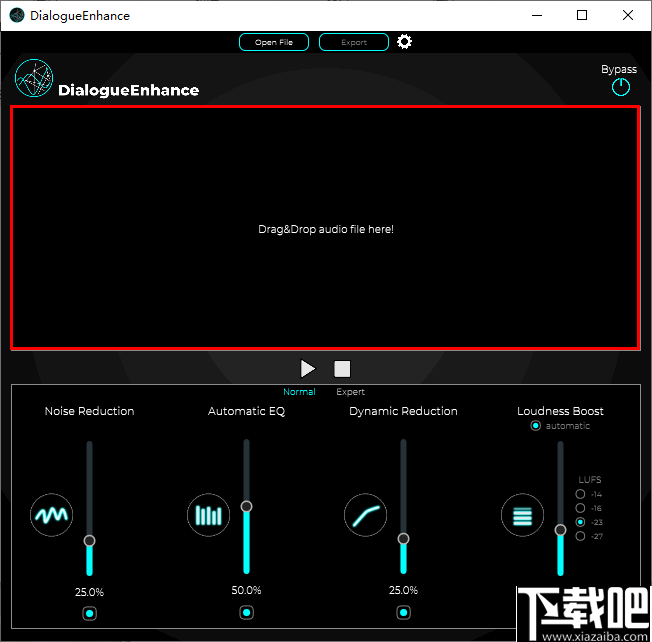Toggle the enable button under Noise Reduction
Image resolution: width=652 pixels, height=642 pixels.
click(89, 613)
